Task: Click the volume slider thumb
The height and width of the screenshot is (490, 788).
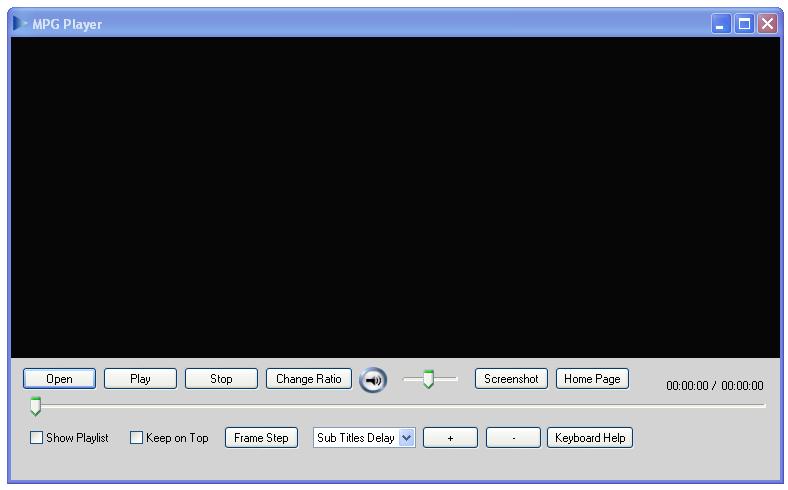Action: point(428,379)
